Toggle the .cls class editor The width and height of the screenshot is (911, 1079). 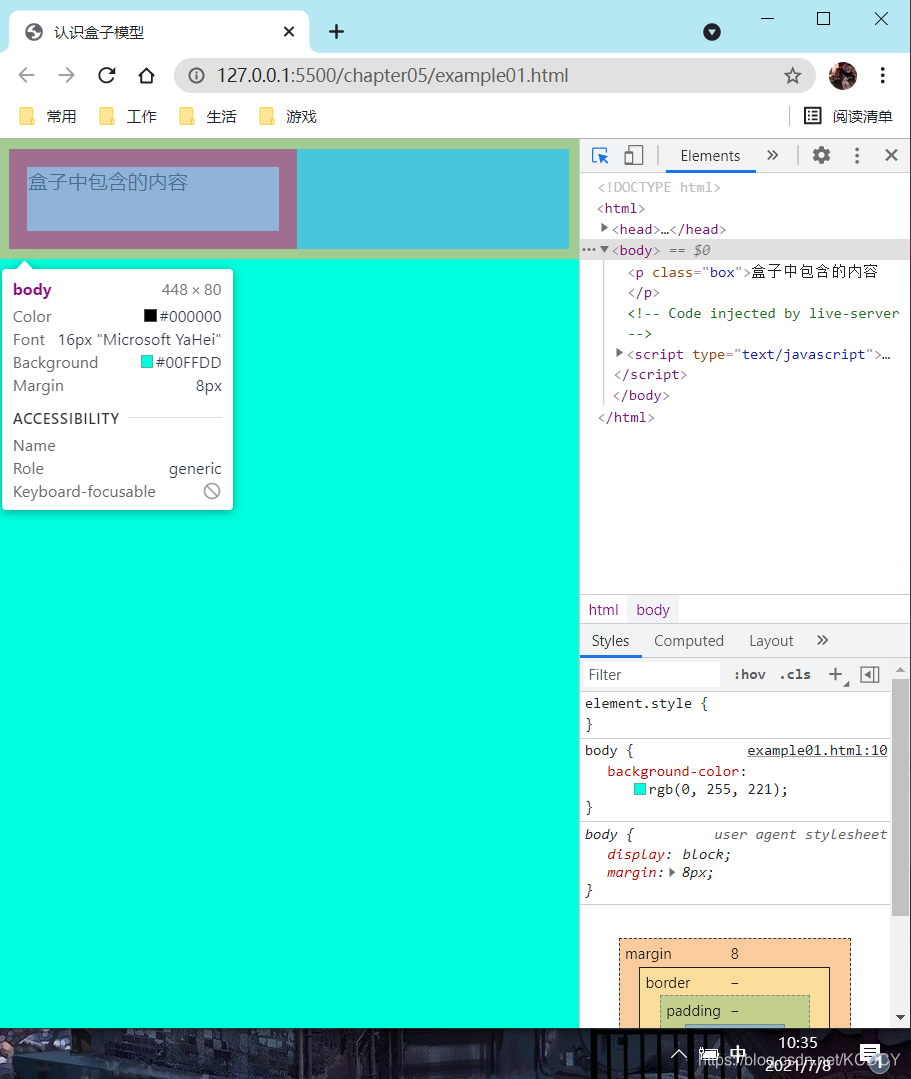795,674
